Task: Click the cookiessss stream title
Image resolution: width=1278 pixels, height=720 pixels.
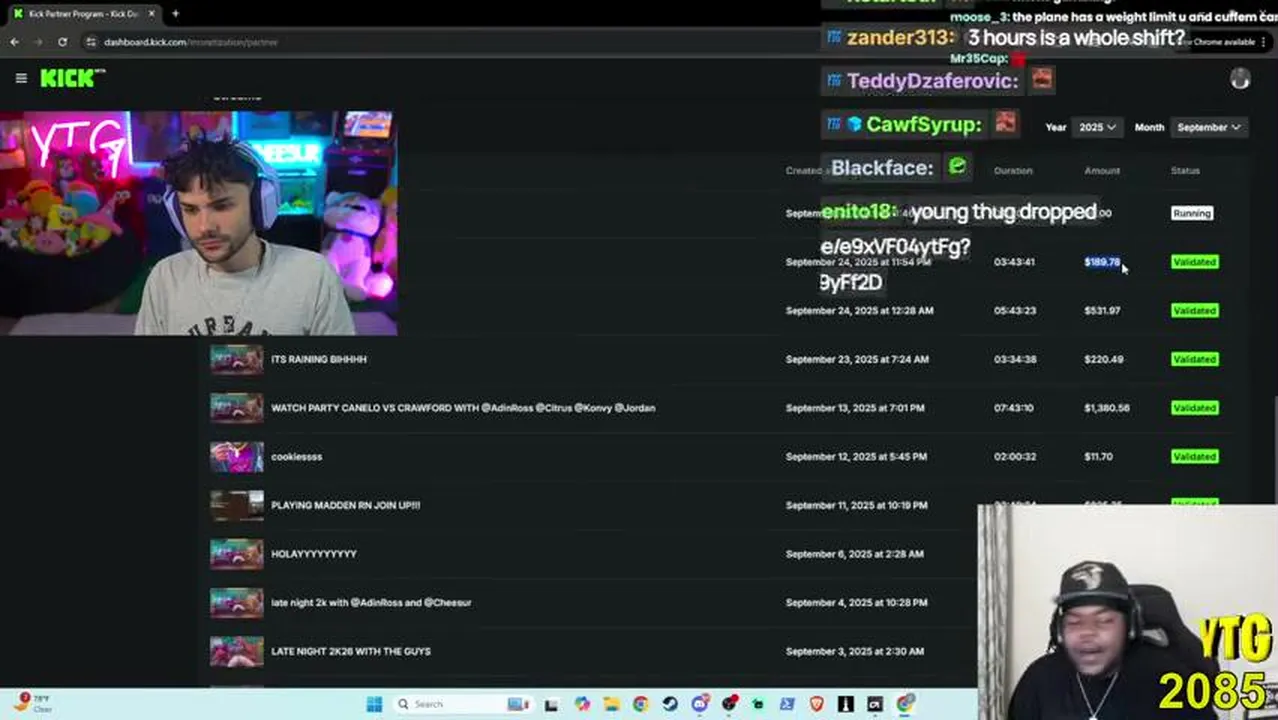Action: pyautogui.click(x=296, y=457)
